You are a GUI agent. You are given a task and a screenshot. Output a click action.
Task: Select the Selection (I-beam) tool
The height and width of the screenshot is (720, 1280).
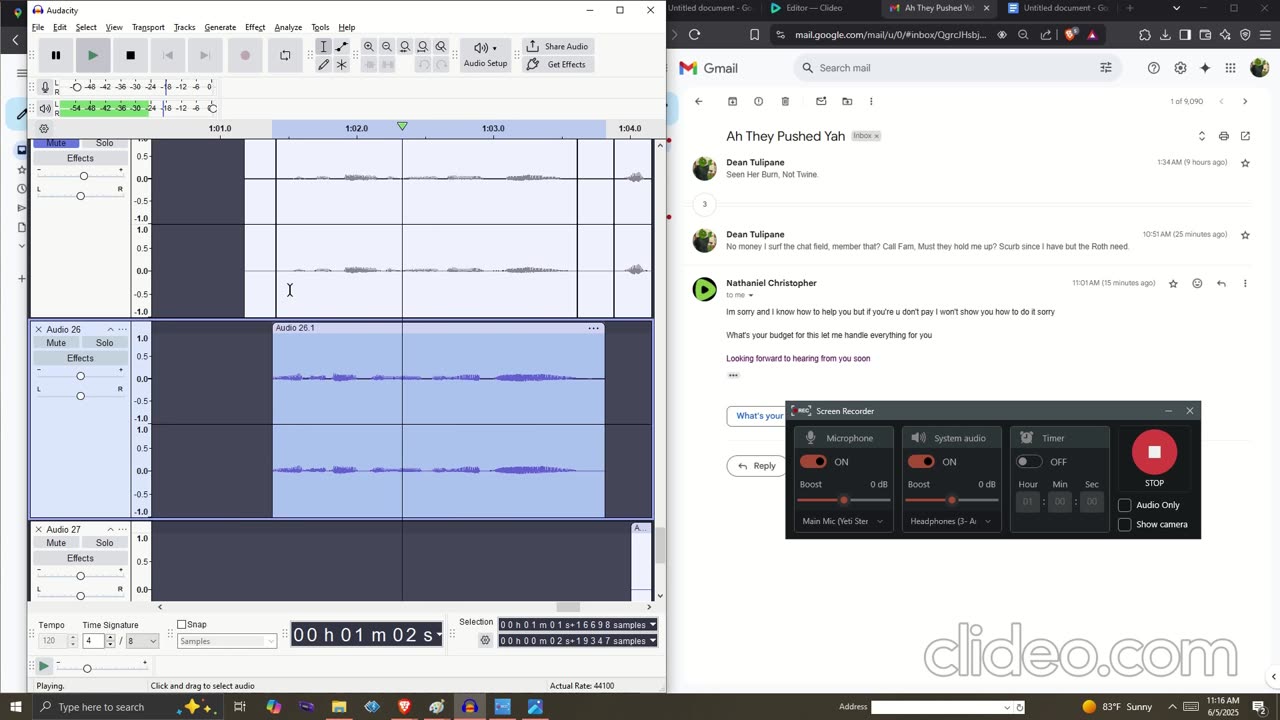coord(324,47)
